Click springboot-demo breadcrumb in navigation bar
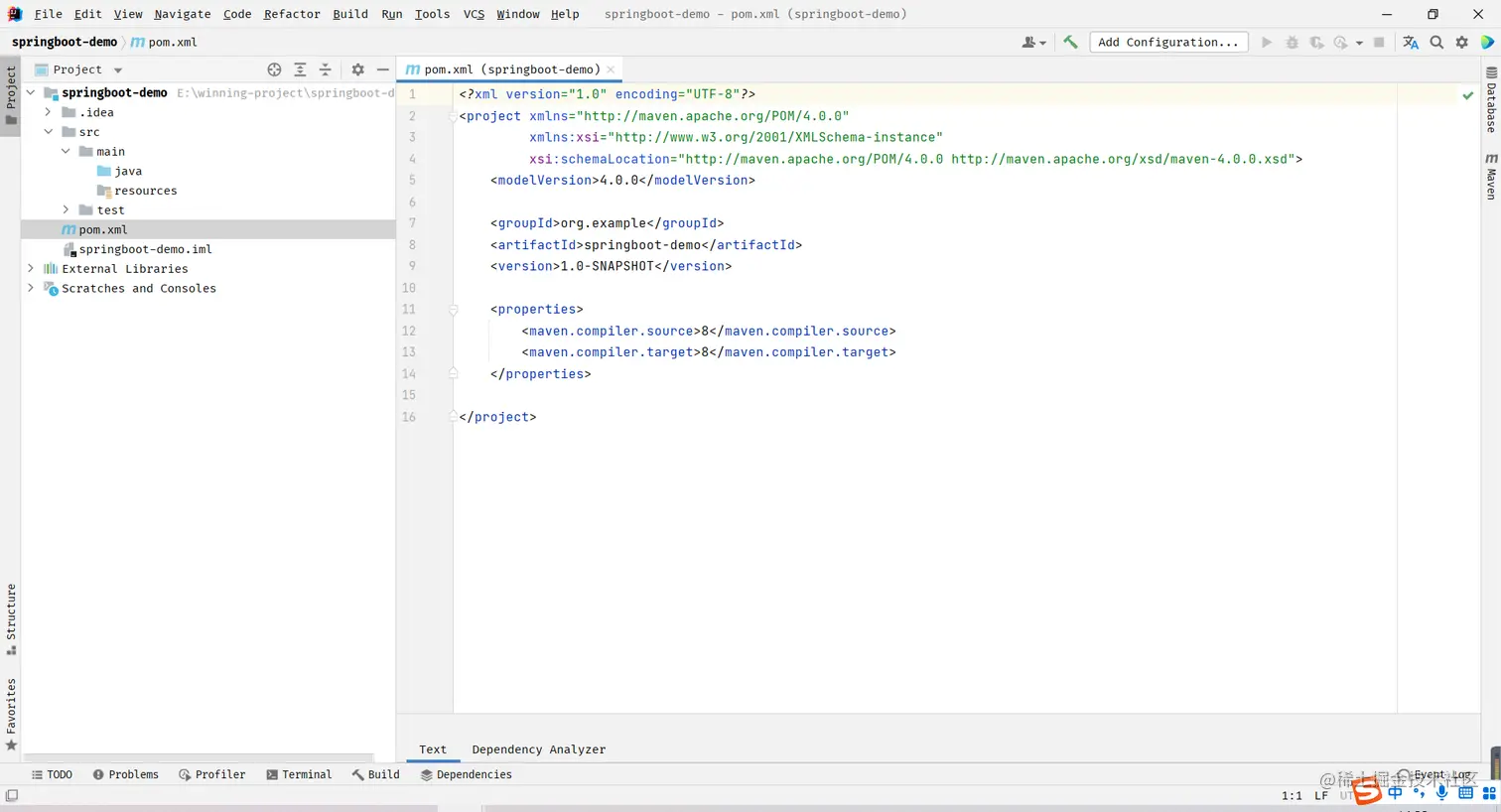The height and width of the screenshot is (812, 1501). pos(65,42)
